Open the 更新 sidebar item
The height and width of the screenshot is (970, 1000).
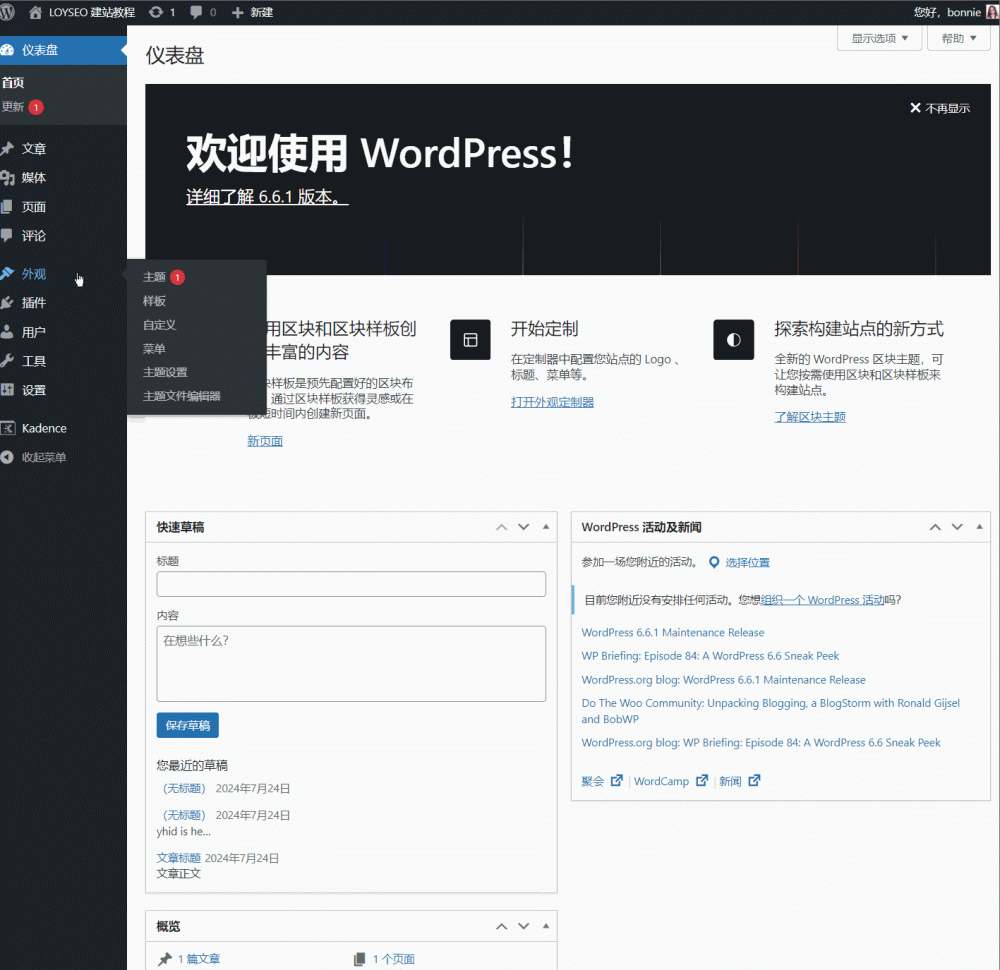(x=22, y=107)
